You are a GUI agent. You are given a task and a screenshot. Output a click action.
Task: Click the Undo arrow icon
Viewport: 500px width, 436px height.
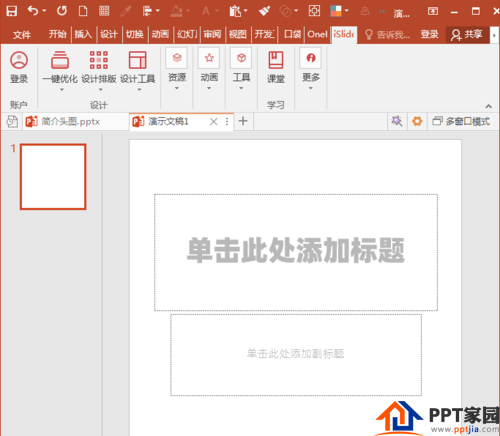33,11
